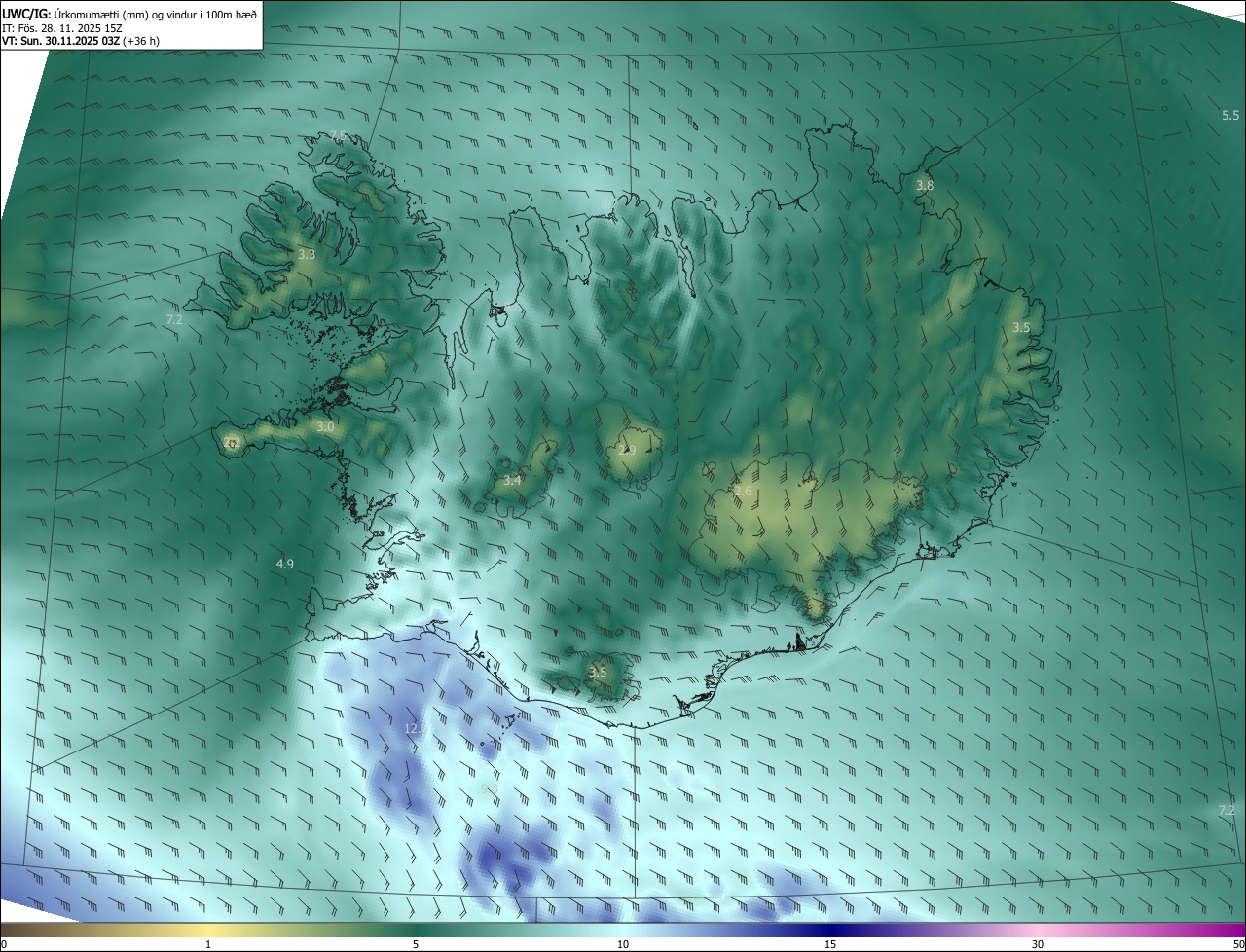Image resolution: width=1246 pixels, height=952 pixels.
Task: Click the 5.5 value in the northeast corner
Action: coord(1230,116)
